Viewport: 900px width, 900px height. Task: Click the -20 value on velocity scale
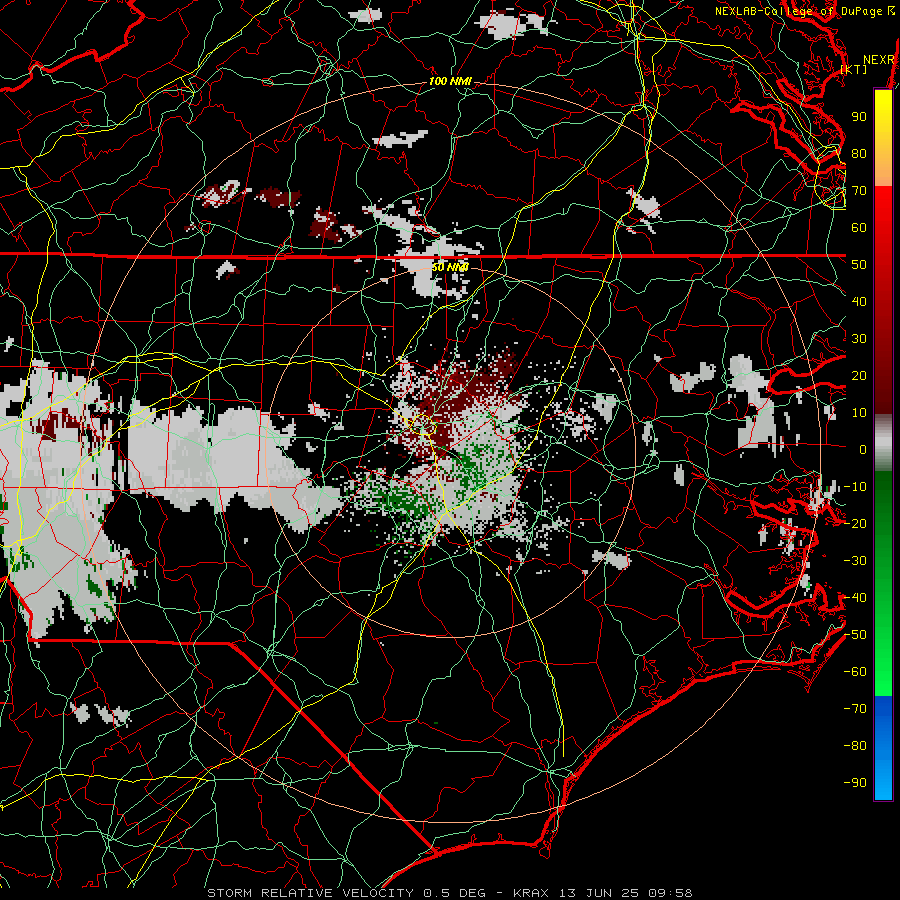[855, 523]
